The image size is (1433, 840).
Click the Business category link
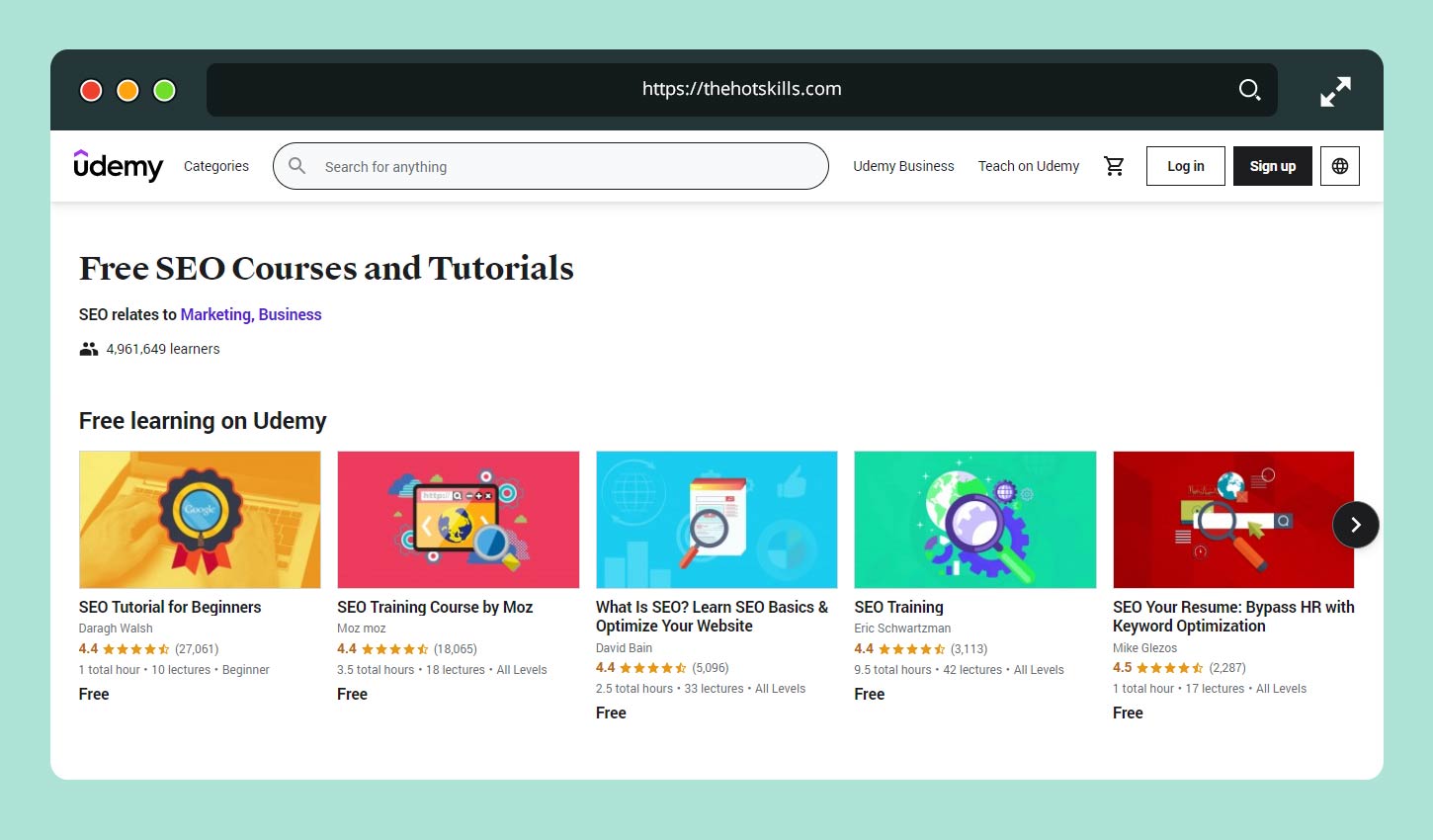[290, 314]
